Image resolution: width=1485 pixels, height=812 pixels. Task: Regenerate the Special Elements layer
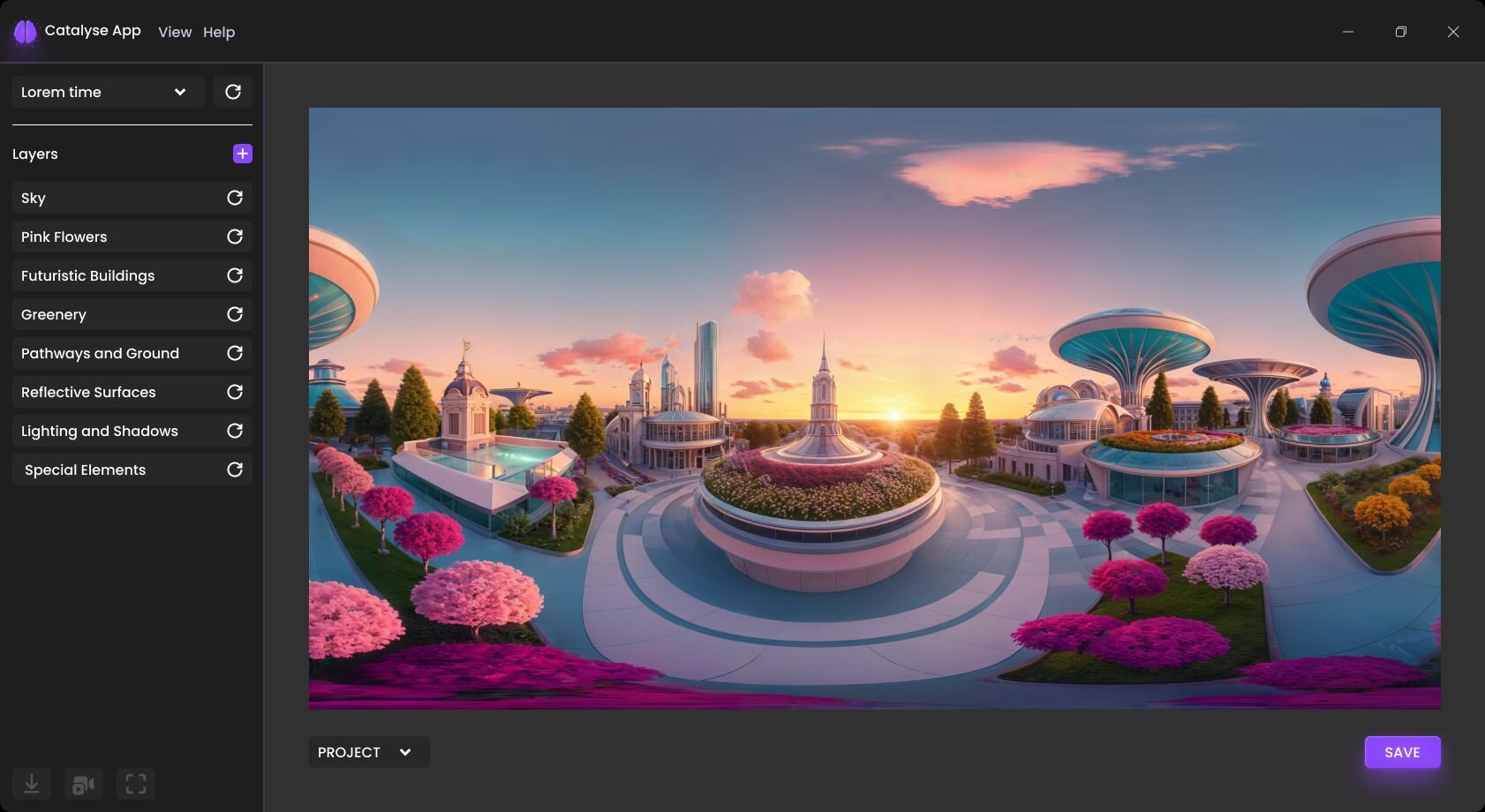[235, 470]
